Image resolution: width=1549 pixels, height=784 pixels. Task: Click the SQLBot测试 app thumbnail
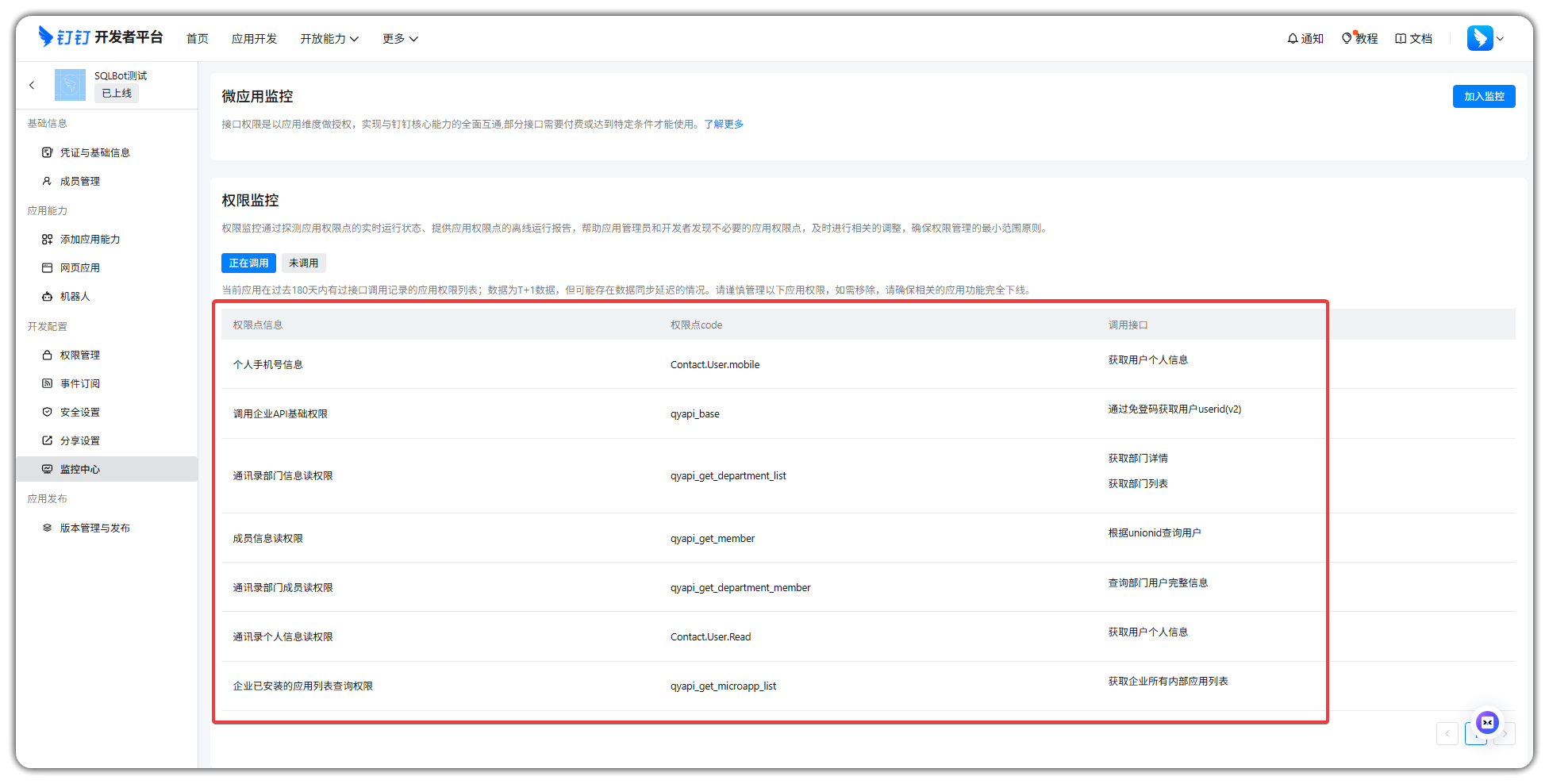70,85
